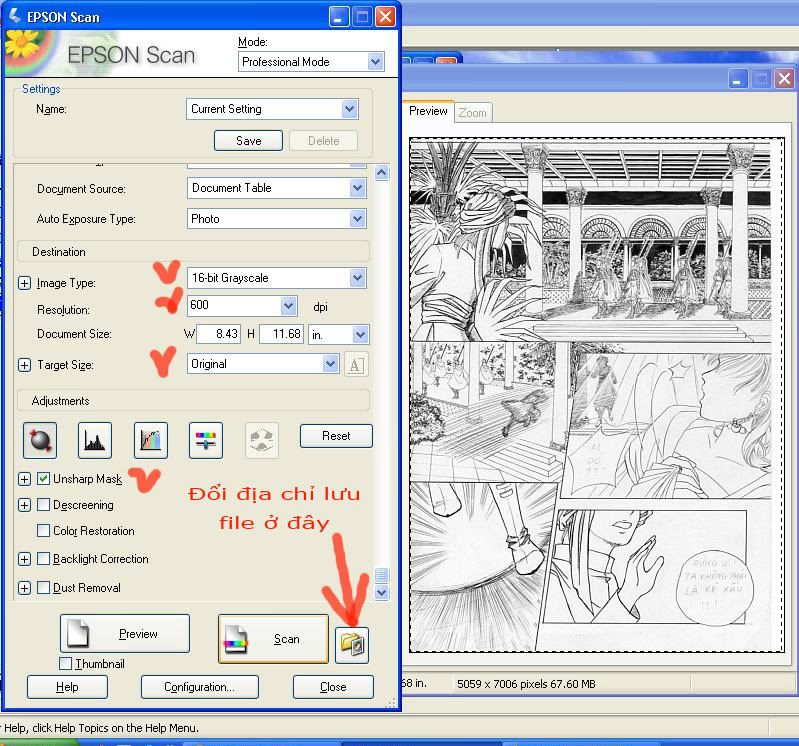Click the scroll-down arrow of settings panel

click(x=382, y=592)
